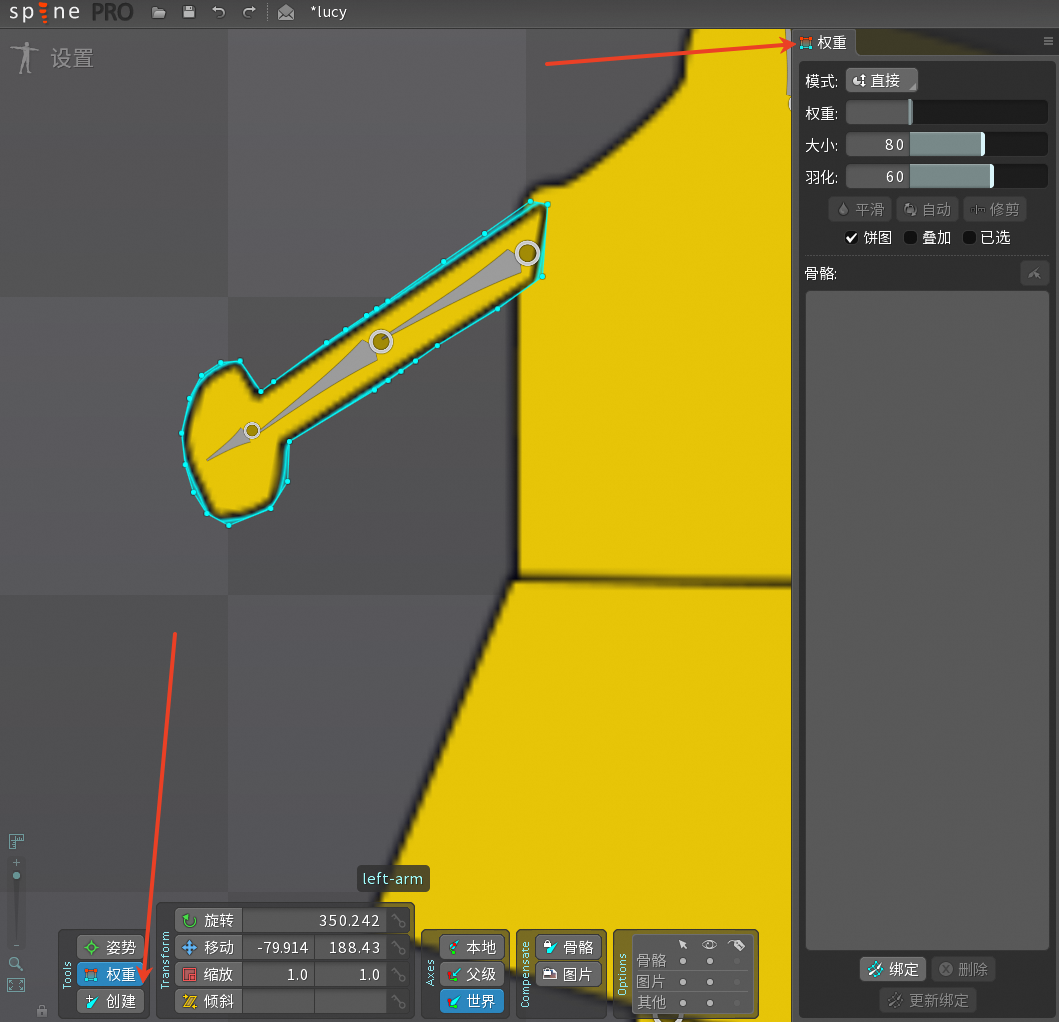Click the rotation value field 350.242
Screen dimensions: 1059x1022
tap(316, 920)
